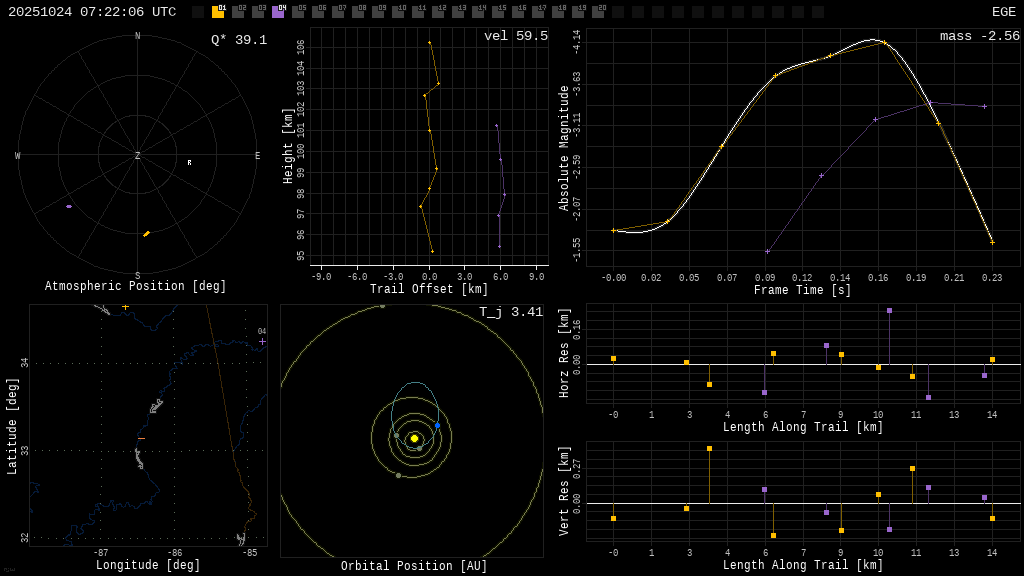This screenshot has height=576, width=1024.
Task: Toggle the station 10 box in top bar
Action: (398, 12)
